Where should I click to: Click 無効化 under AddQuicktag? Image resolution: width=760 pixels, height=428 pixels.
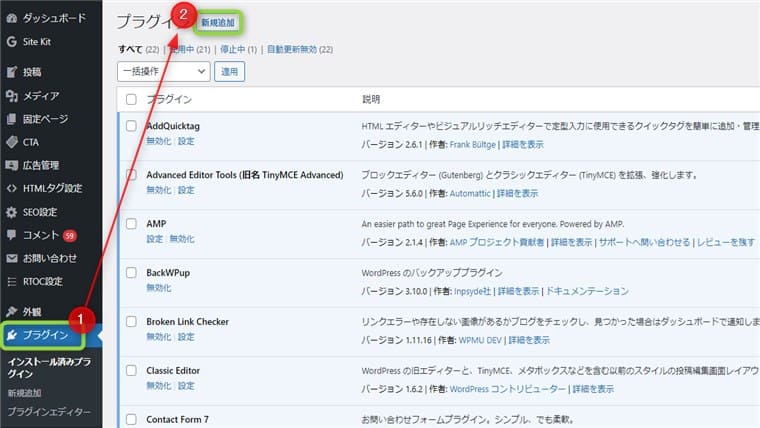[159, 141]
